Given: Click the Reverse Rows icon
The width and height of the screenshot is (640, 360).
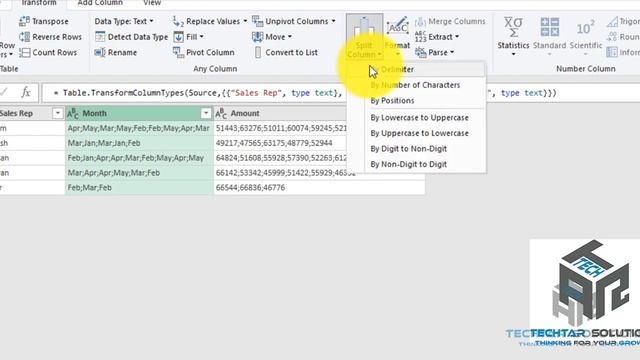Looking at the screenshot, I should pos(24,37).
